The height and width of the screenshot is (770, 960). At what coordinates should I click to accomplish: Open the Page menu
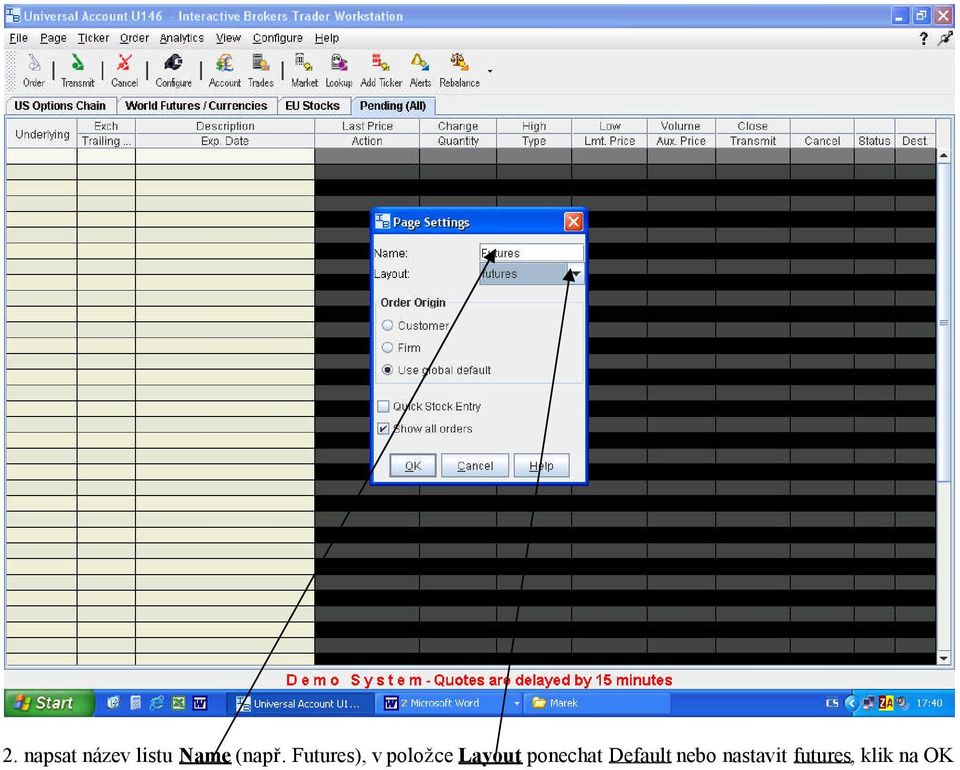[53, 38]
